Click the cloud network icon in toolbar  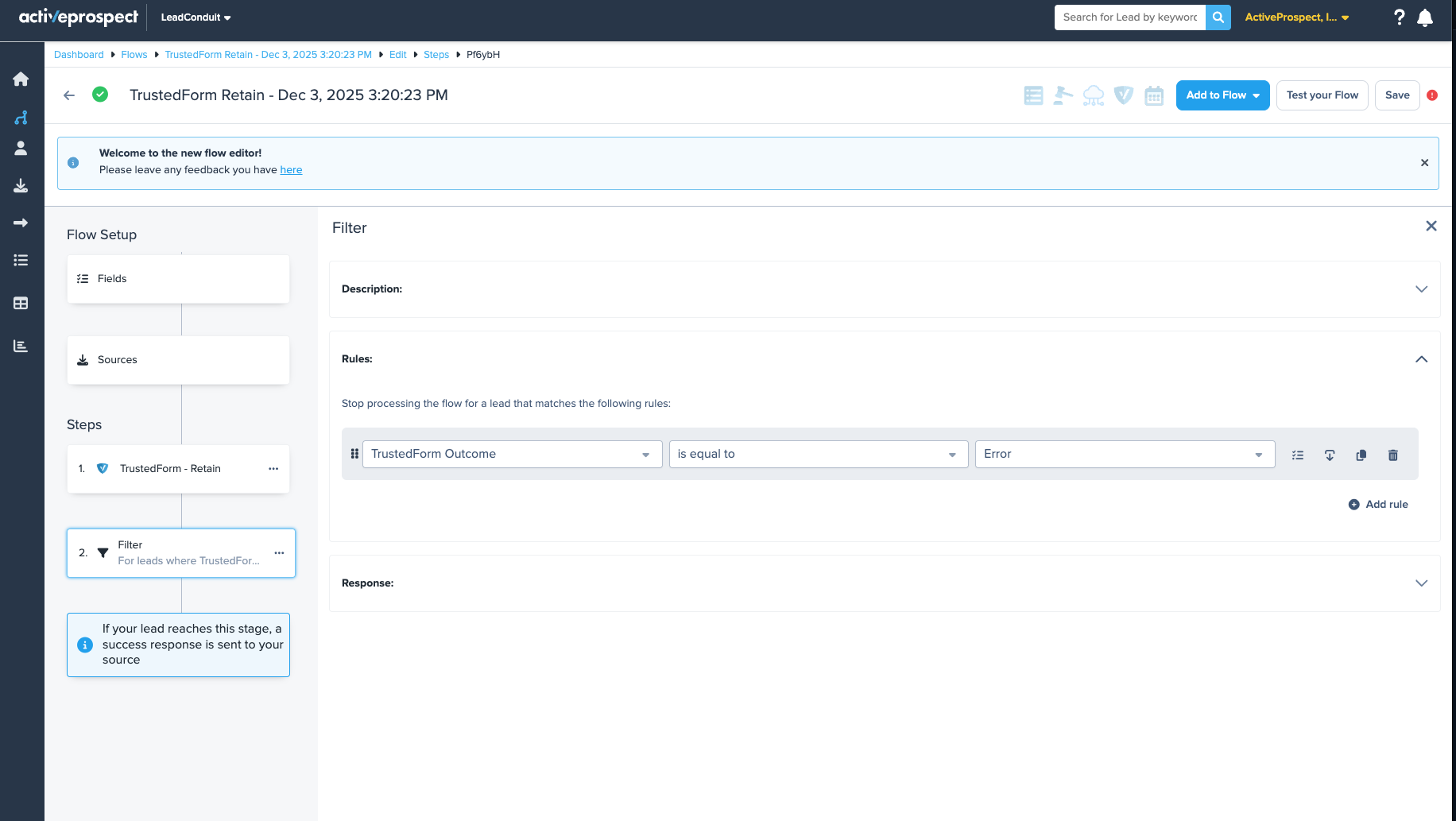click(x=1094, y=95)
